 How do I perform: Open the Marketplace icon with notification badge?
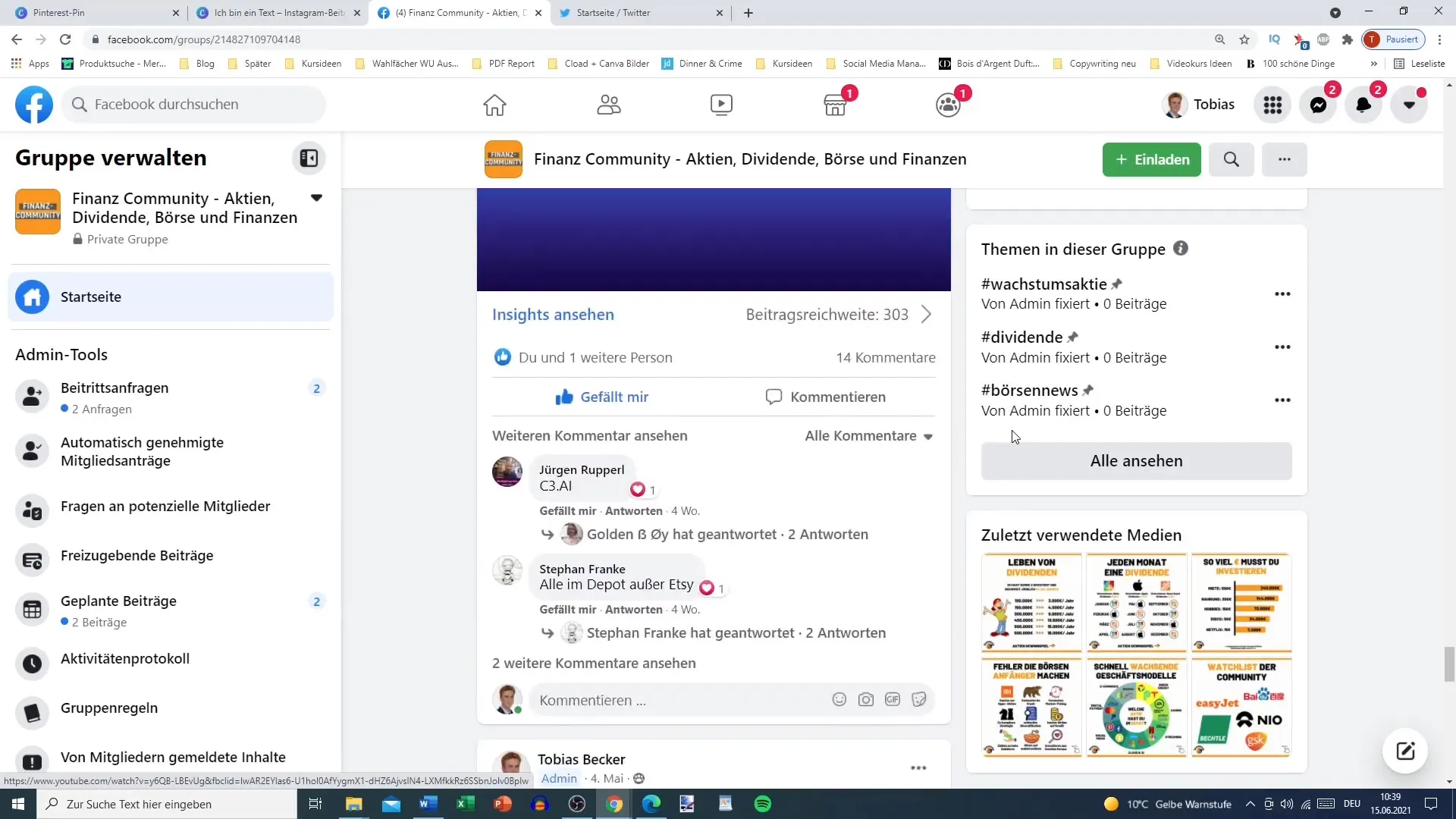tap(835, 105)
